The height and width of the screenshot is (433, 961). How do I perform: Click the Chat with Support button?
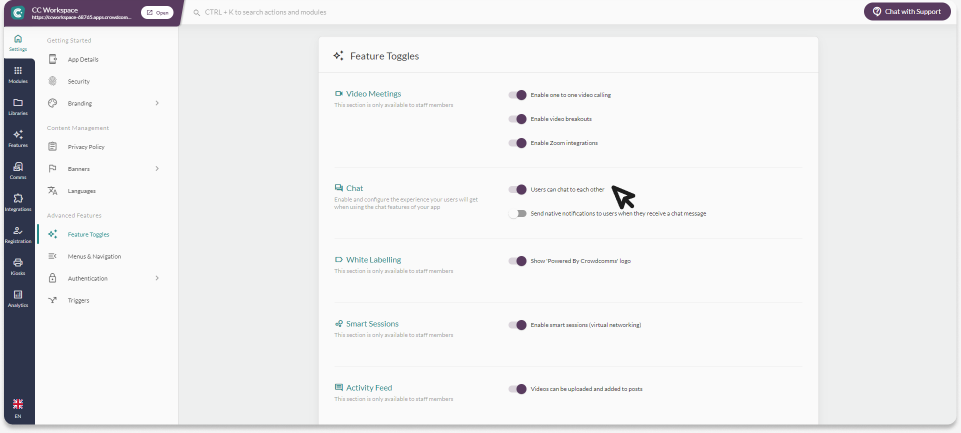(x=906, y=12)
